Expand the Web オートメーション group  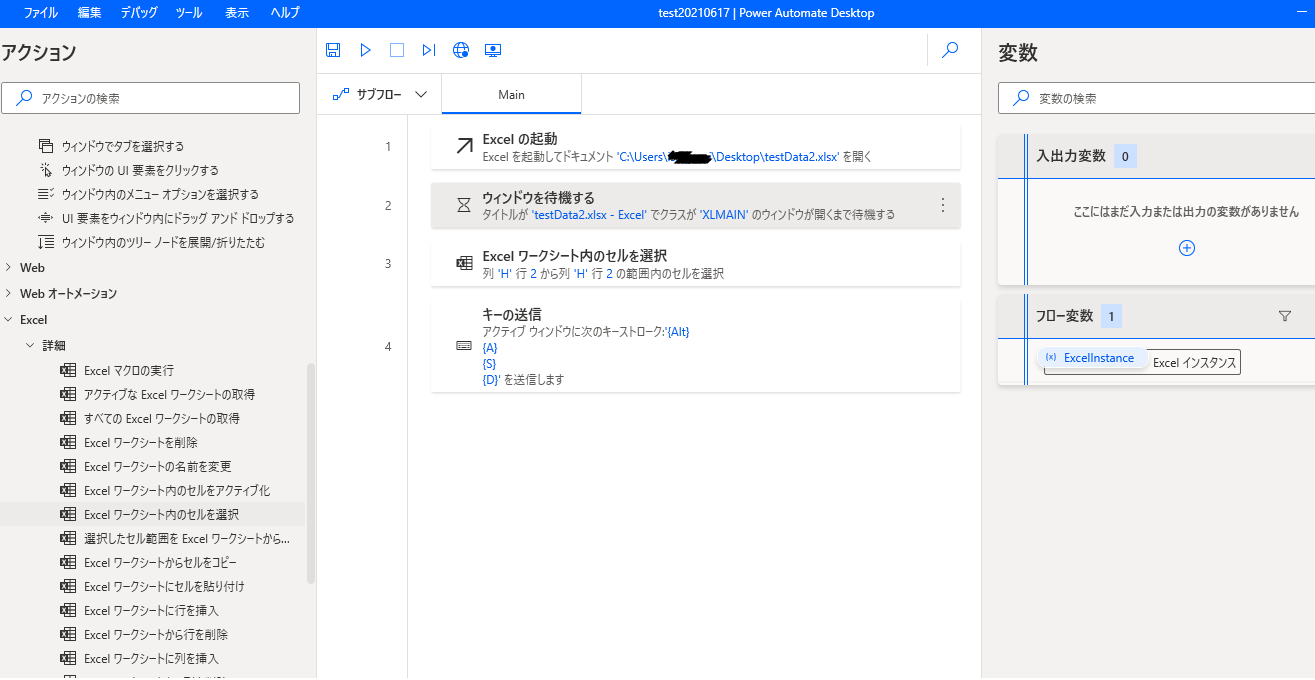[9, 294]
